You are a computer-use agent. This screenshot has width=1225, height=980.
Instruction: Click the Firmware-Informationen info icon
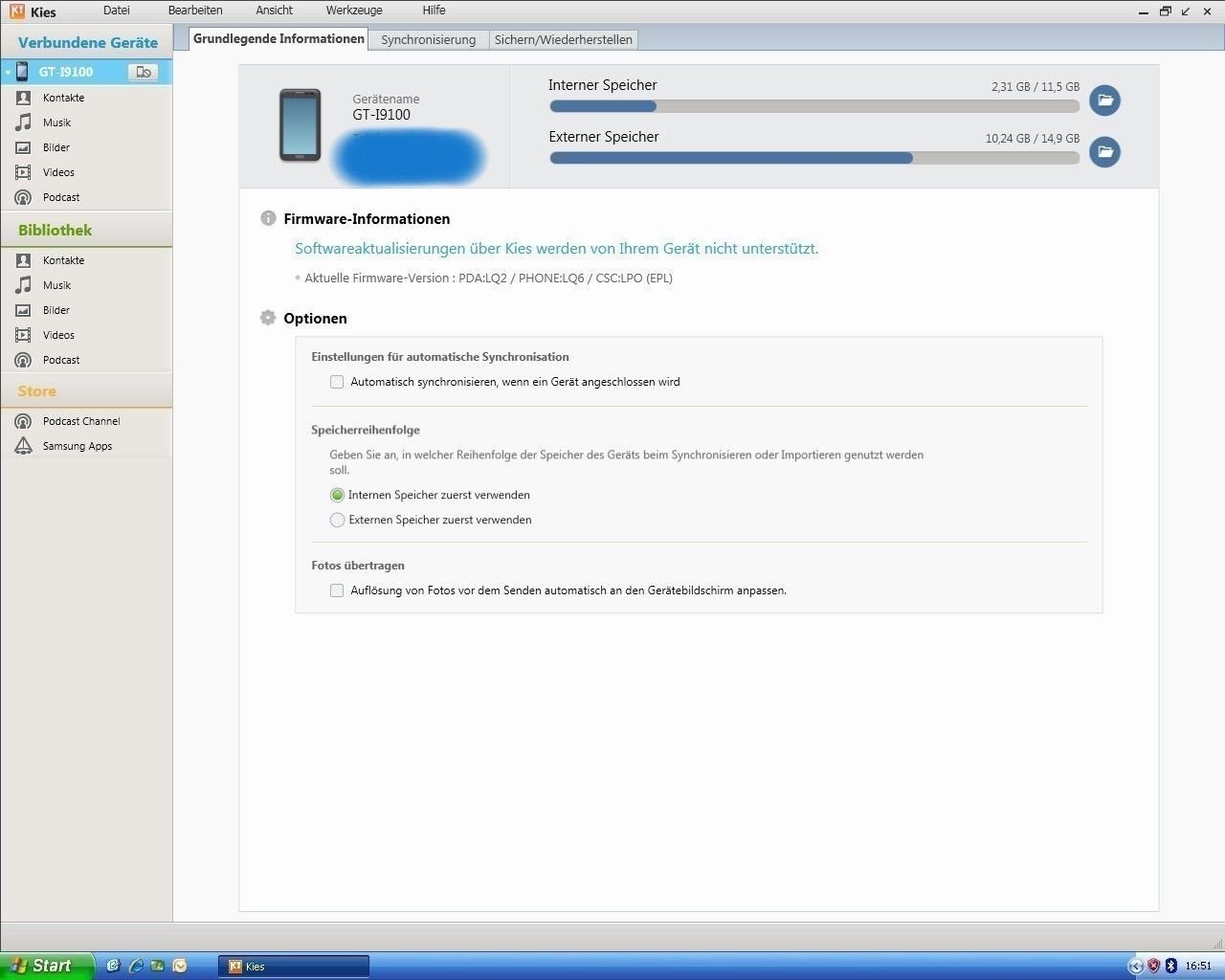(x=268, y=218)
